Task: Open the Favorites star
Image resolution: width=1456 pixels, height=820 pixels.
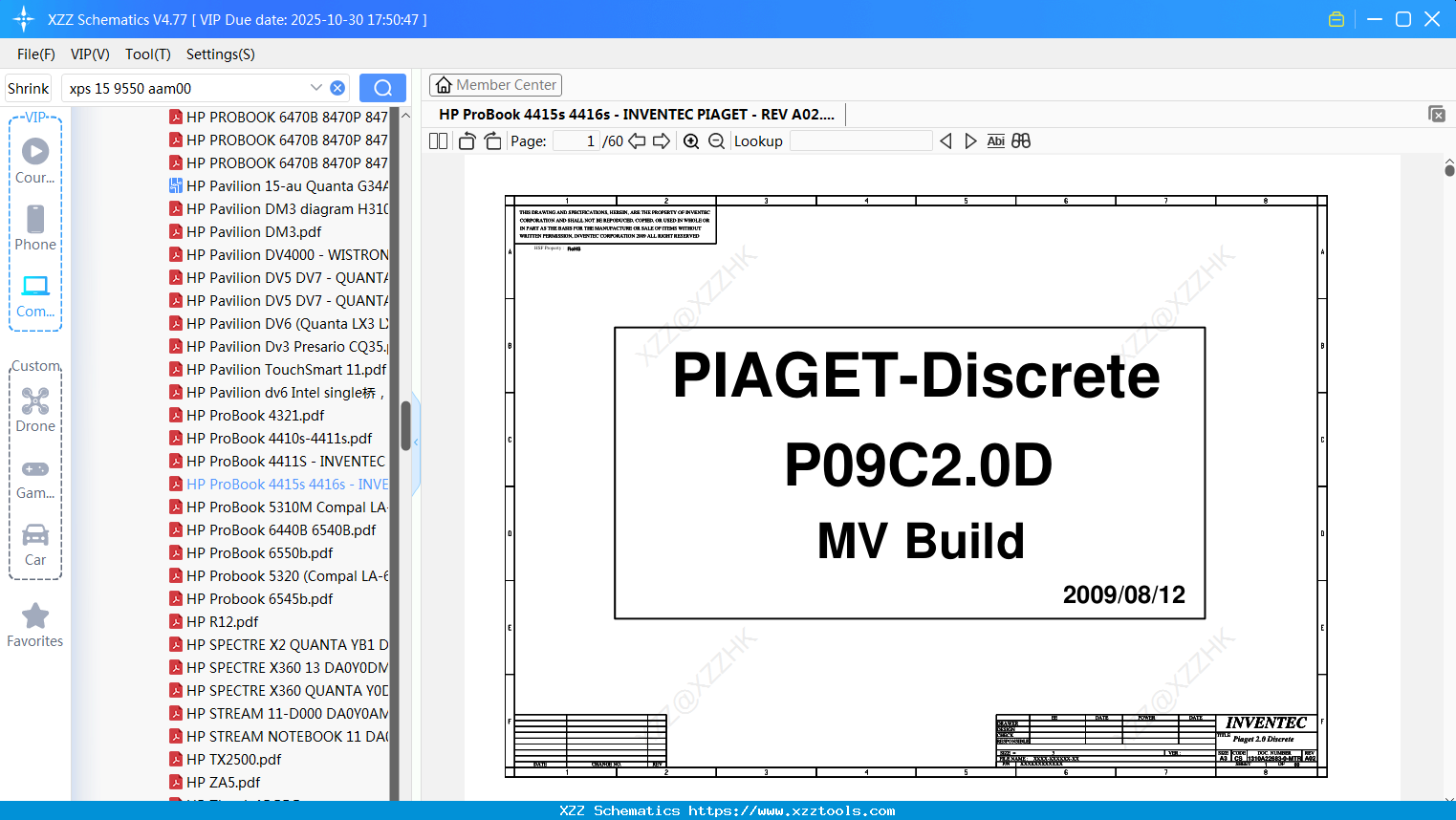Action: (35, 625)
